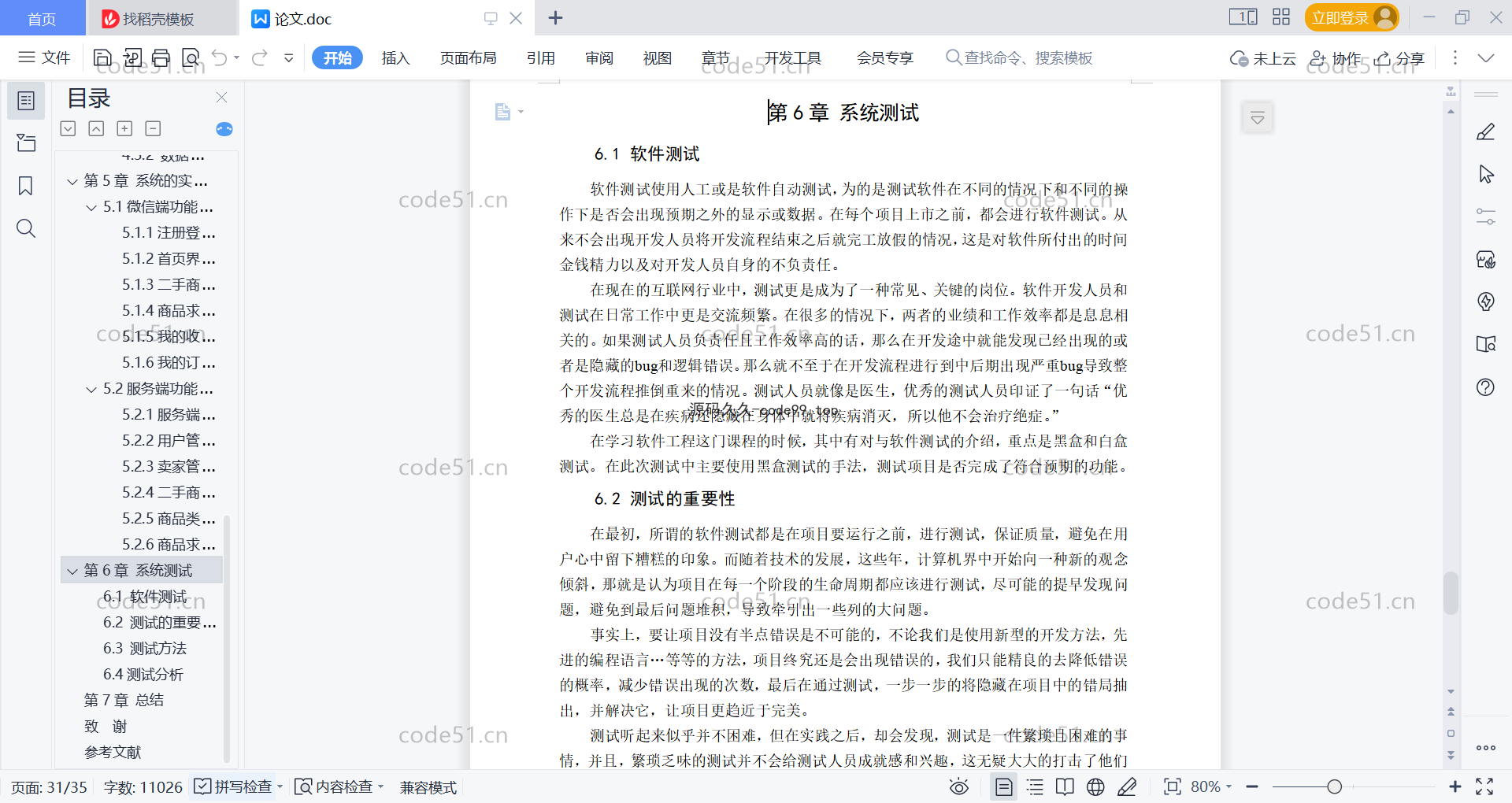Collapse the 第6章 系统测试 outline node
Screen dimensions: 1512x803
[x=72, y=572]
